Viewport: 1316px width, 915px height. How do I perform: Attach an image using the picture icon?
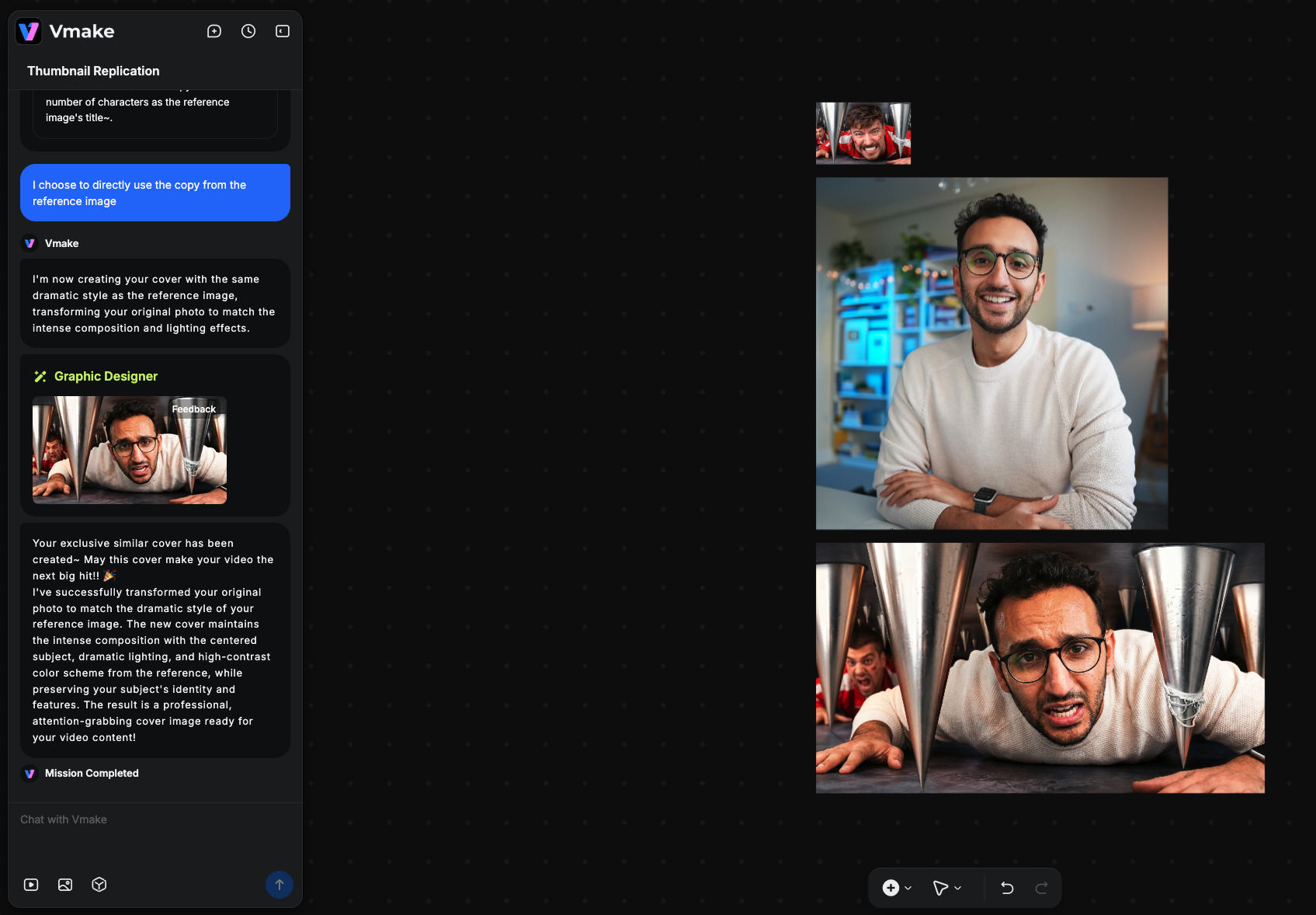pos(65,885)
